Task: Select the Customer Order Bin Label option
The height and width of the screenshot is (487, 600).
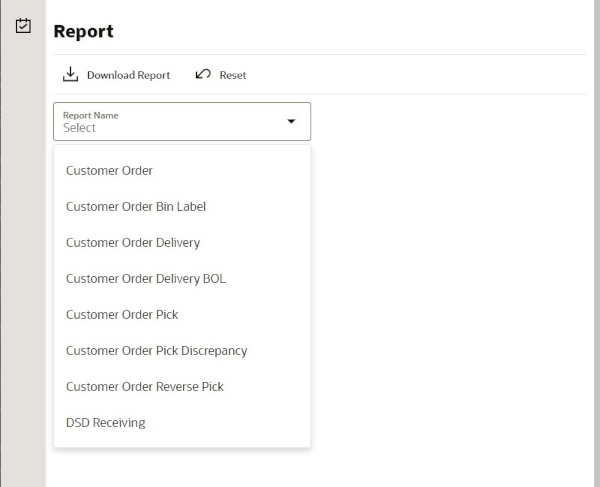Action: [x=136, y=207]
